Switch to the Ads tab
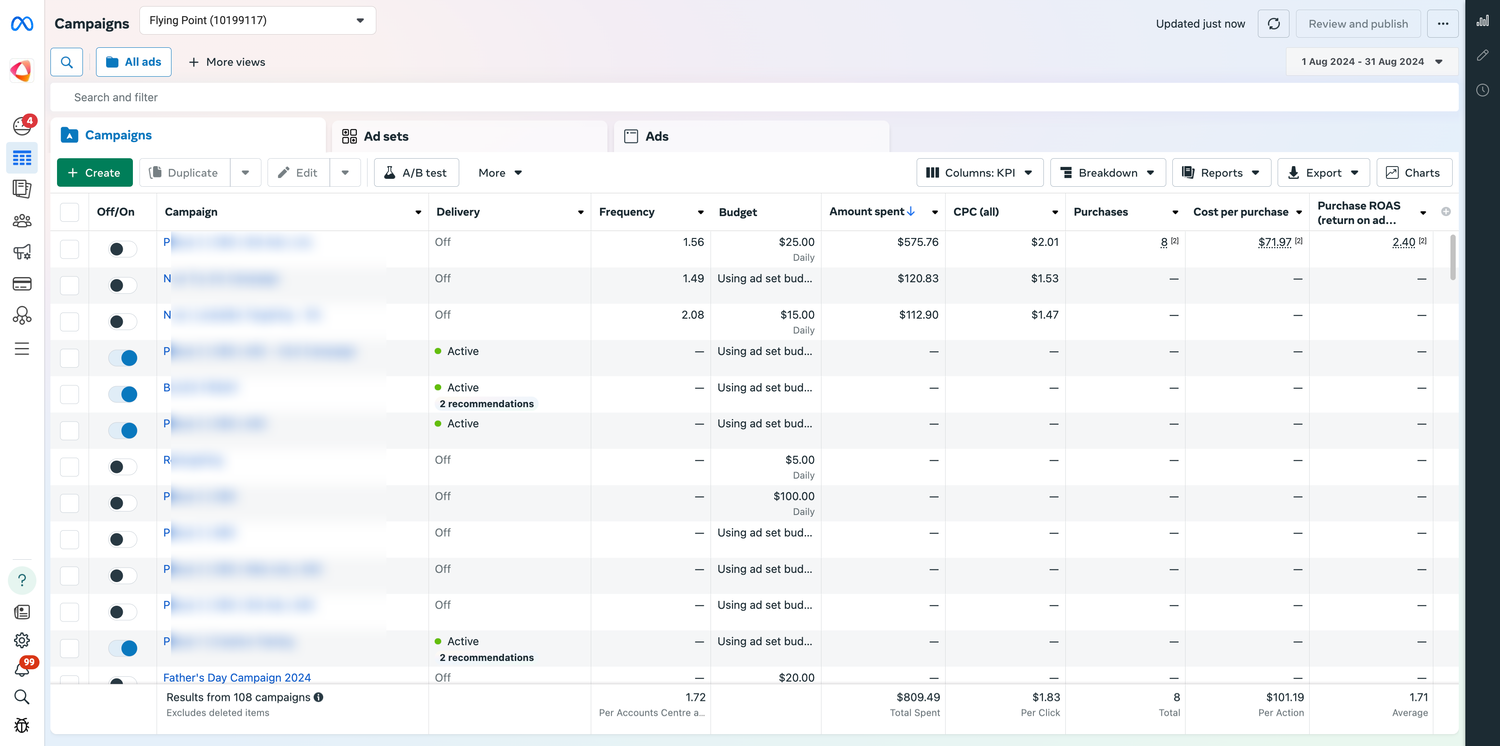 751,136
